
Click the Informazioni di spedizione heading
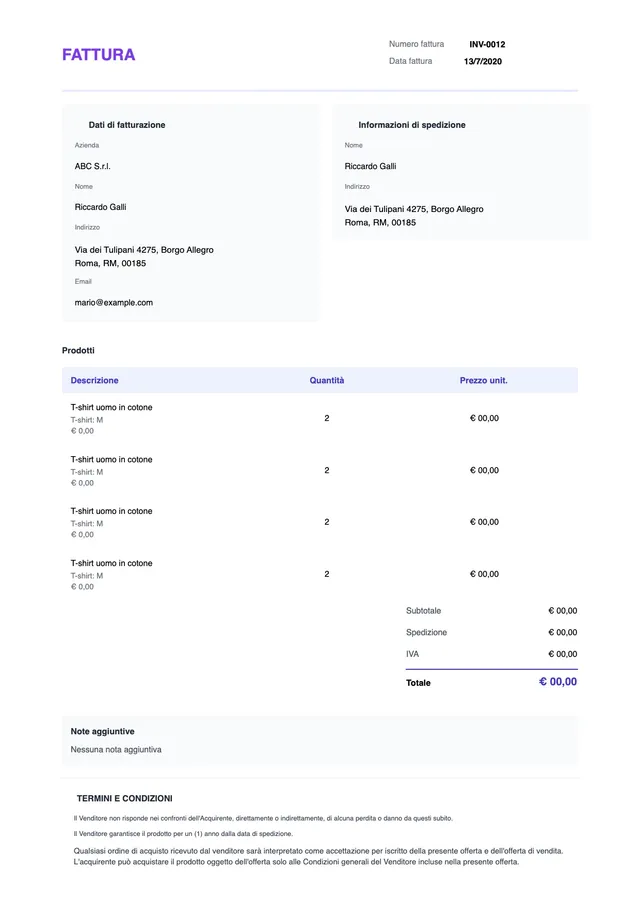click(412, 125)
